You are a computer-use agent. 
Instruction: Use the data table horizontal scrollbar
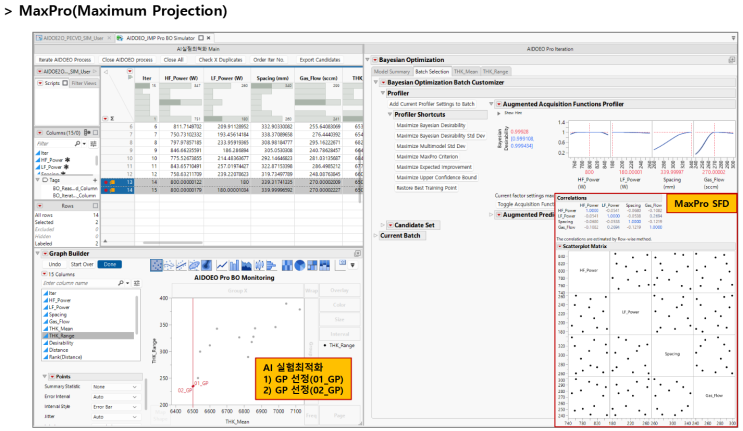click(173, 242)
